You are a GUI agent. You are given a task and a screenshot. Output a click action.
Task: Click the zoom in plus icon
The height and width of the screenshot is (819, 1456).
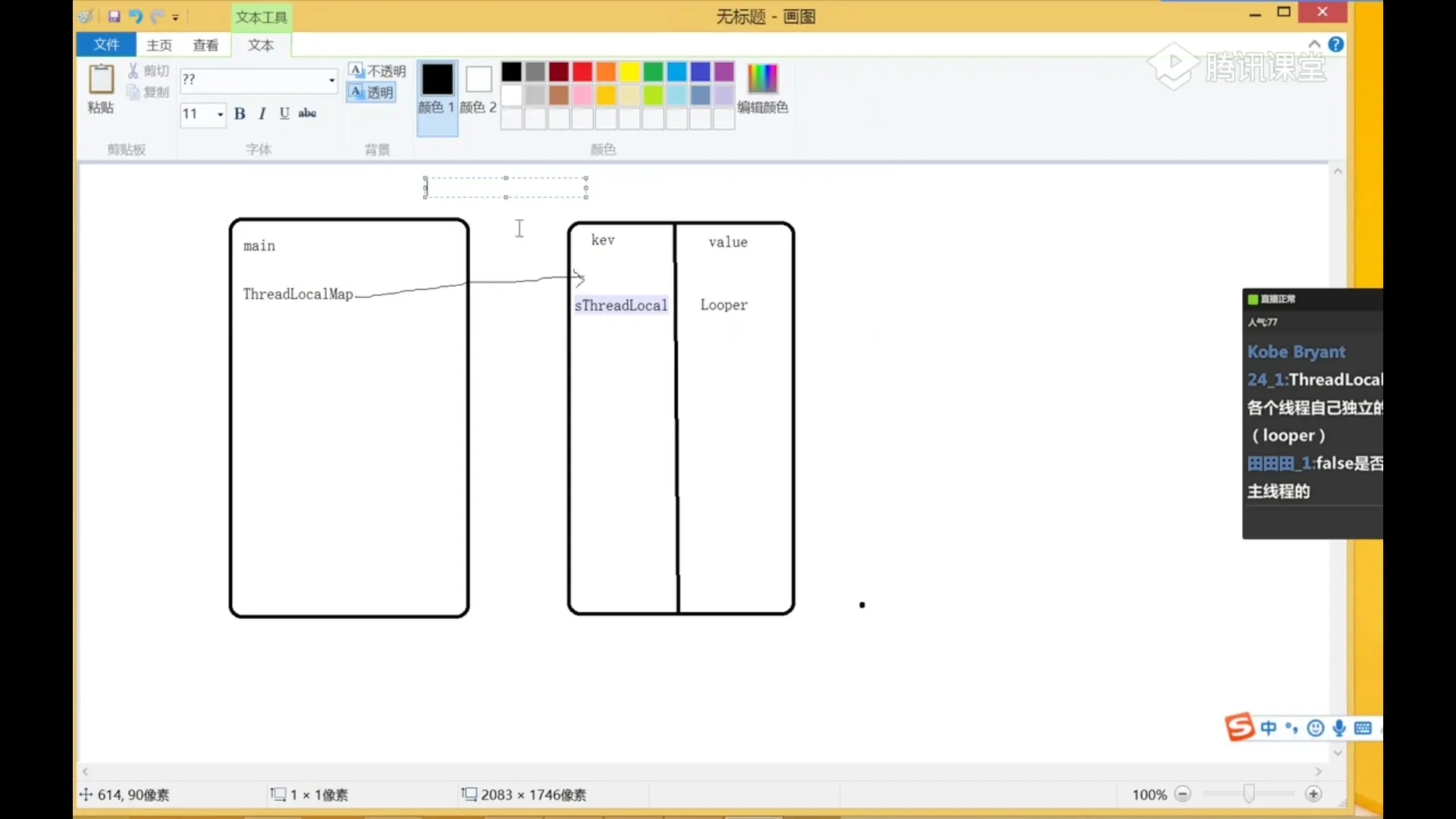(1313, 794)
